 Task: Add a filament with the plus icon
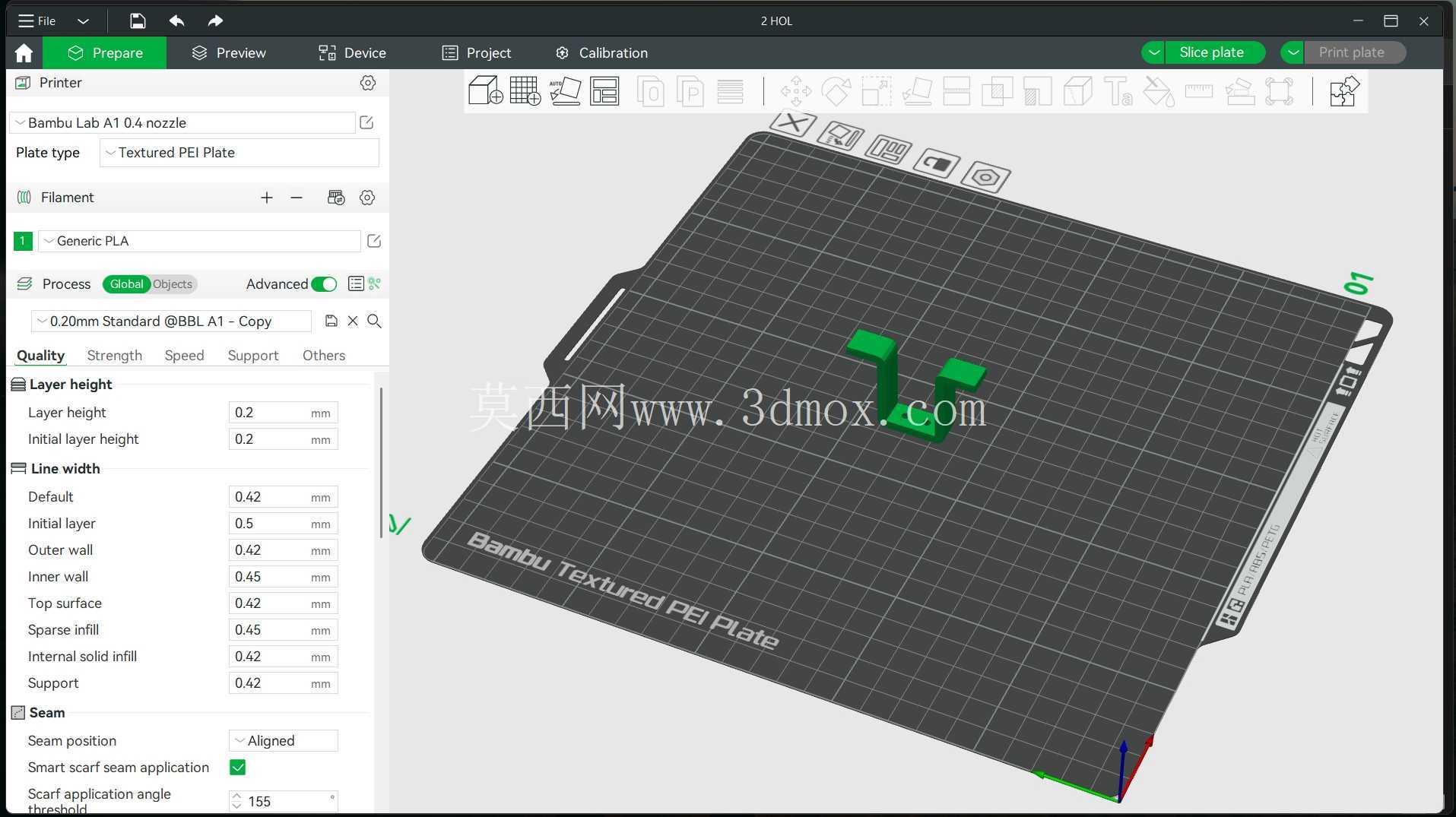tap(266, 198)
